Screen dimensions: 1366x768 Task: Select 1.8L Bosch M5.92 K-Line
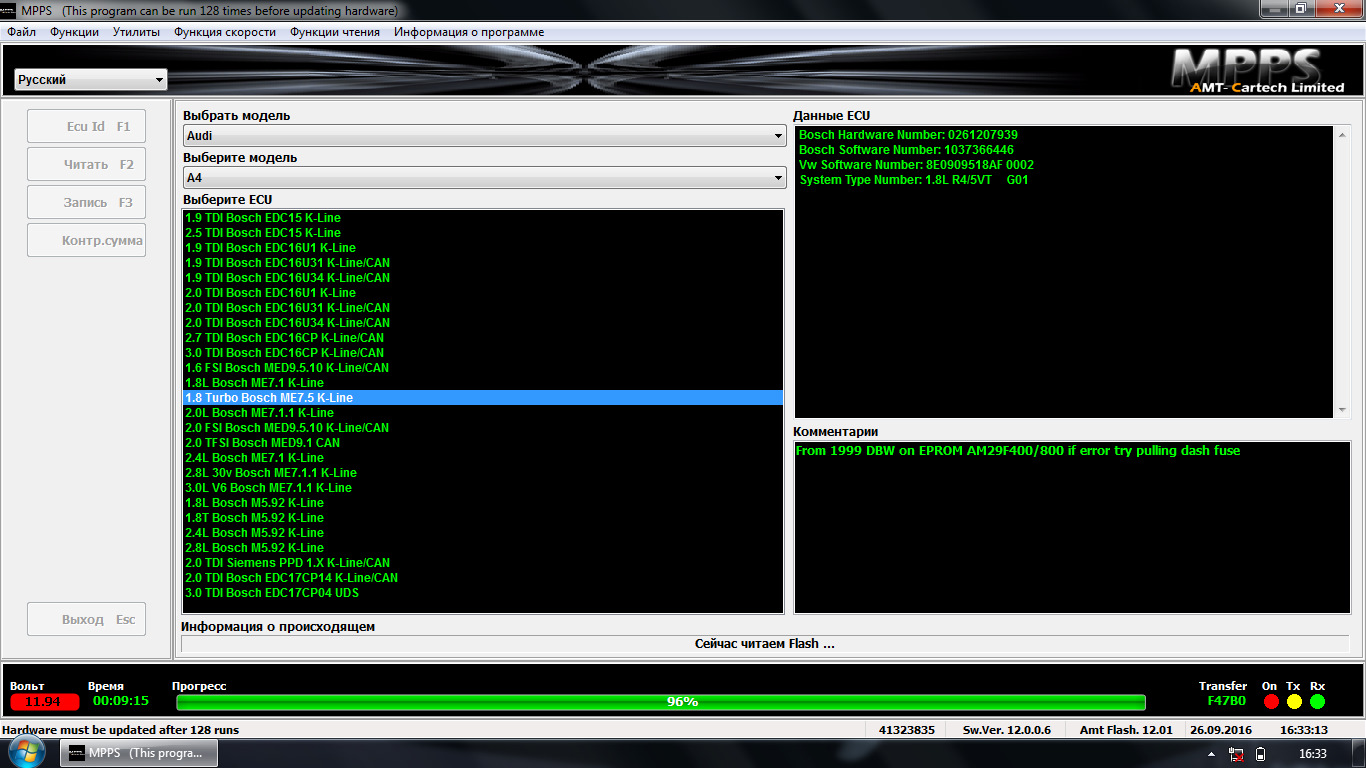tap(483, 503)
